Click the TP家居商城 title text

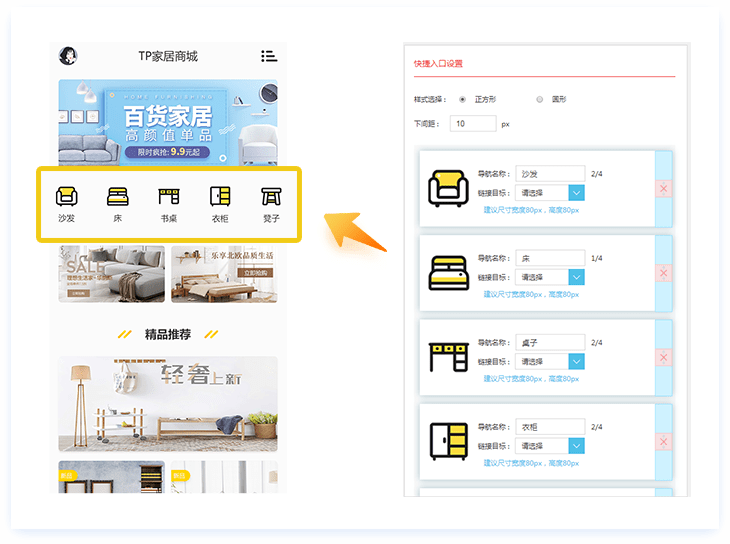(168, 56)
